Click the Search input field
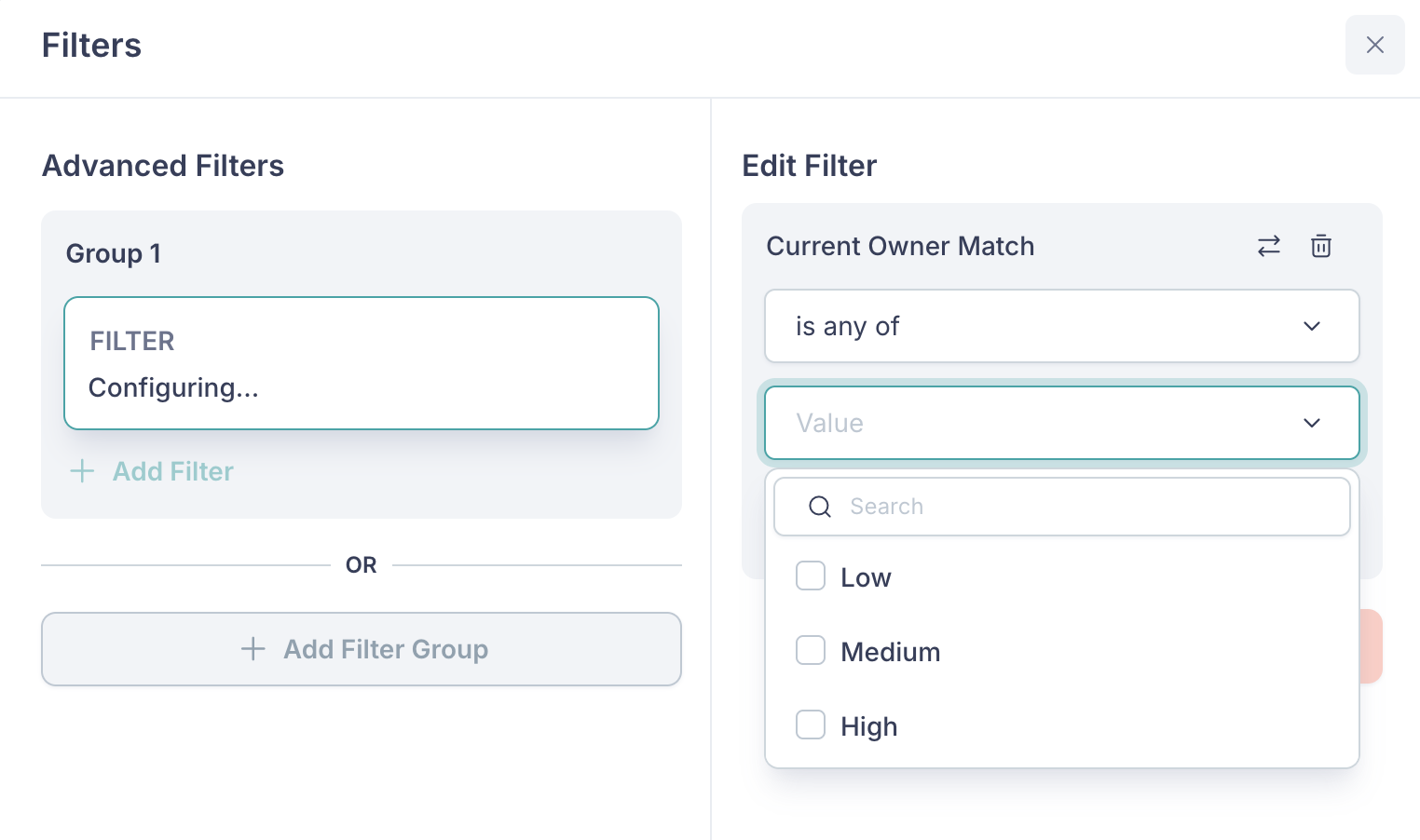Image resolution: width=1420 pixels, height=840 pixels. 1081,507
